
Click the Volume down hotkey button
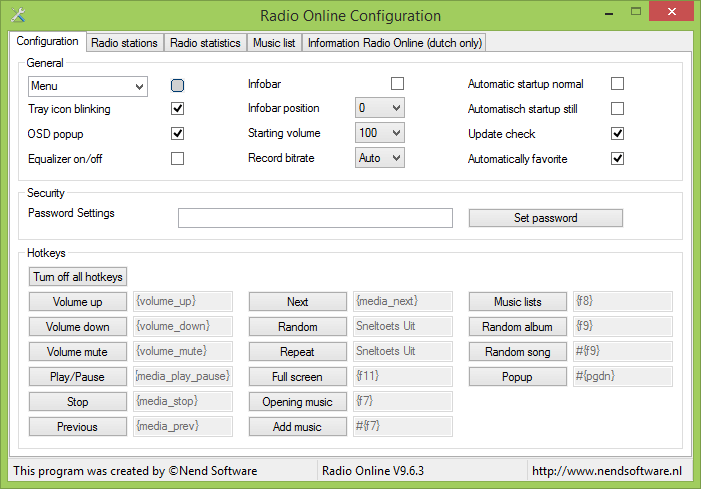78,327
